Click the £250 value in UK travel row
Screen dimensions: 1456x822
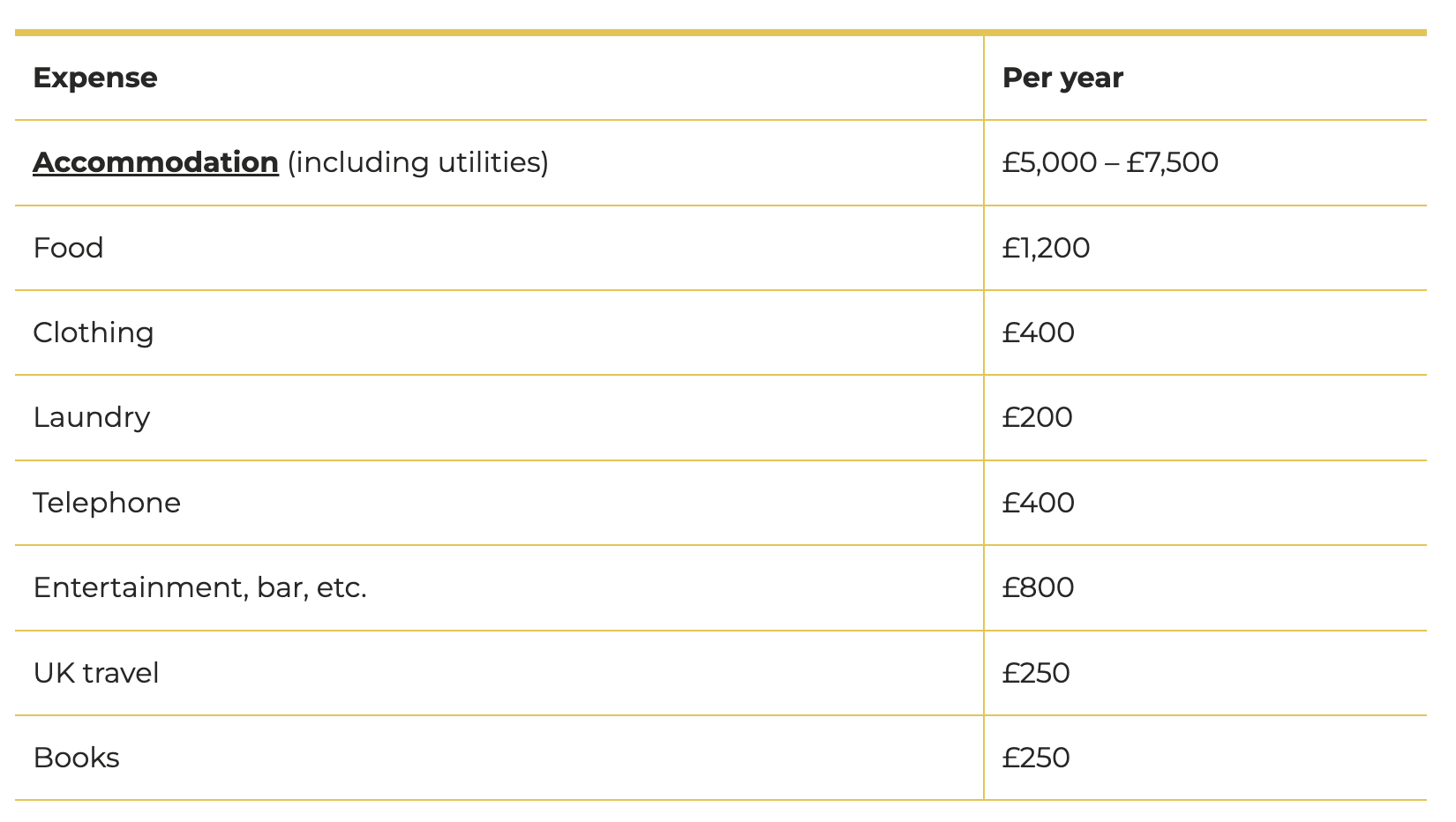point(1036,673)
